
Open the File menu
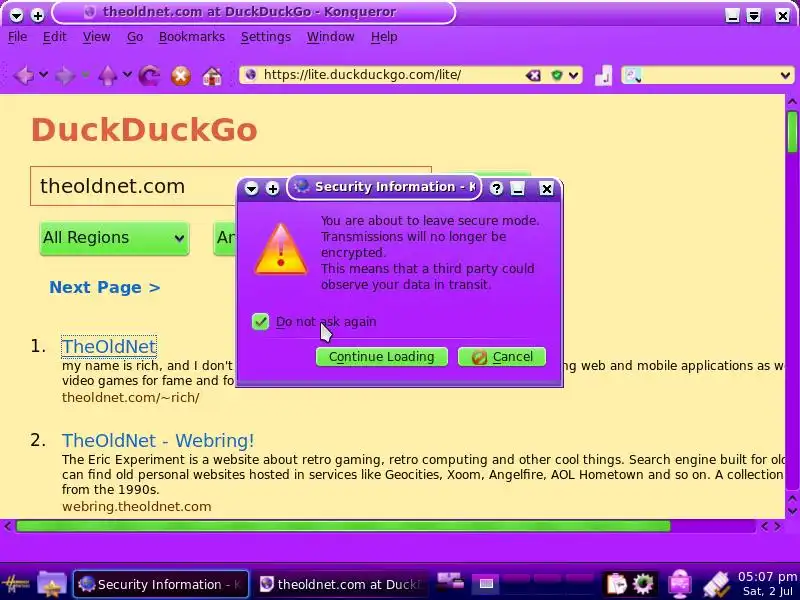[17, 37]
